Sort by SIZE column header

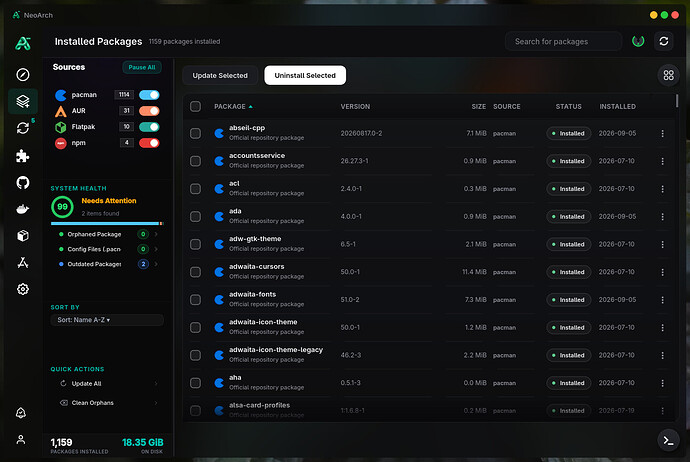click(x=478, y=106)
